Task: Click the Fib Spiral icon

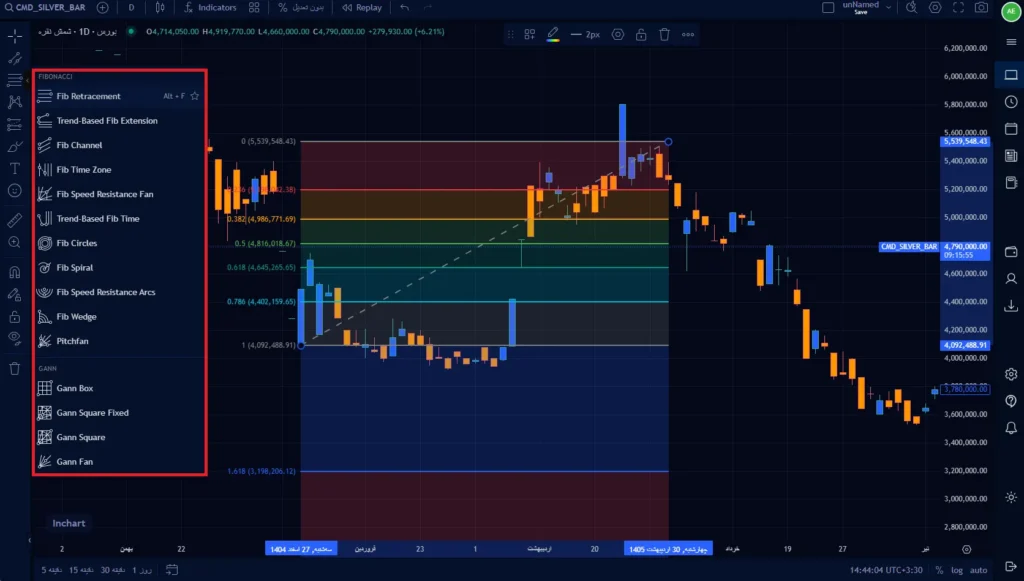Action: (x=44, y=268)
